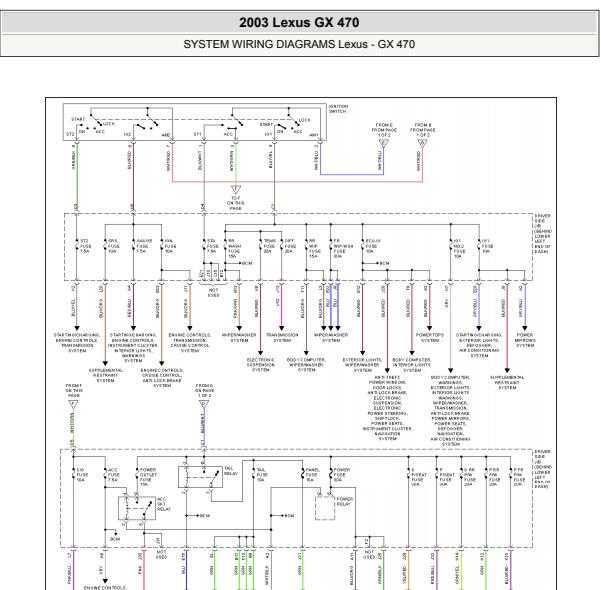Image resolution: width=601 pixels, height=590 pixels.
Task: Select the FR WIP-WSH FUSE 30A label
Action: pos(343,248)
